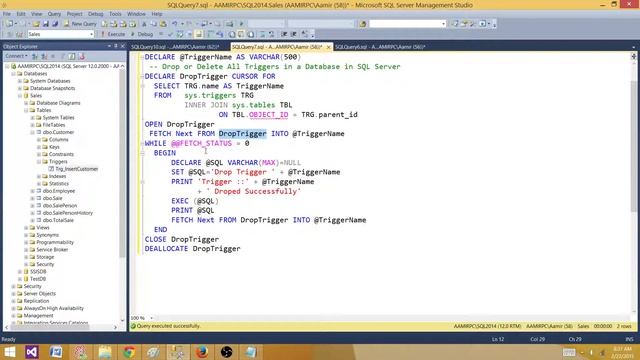Switch to the SQLQuery10.sql tab

point(176,47)
